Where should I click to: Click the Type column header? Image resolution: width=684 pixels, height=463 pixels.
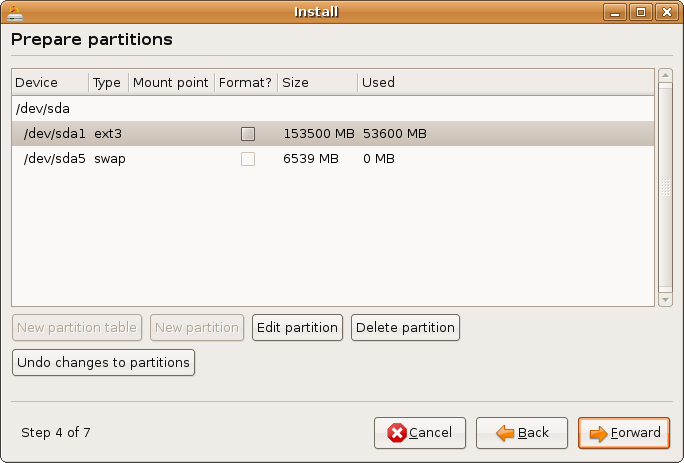tap(107, 82)
